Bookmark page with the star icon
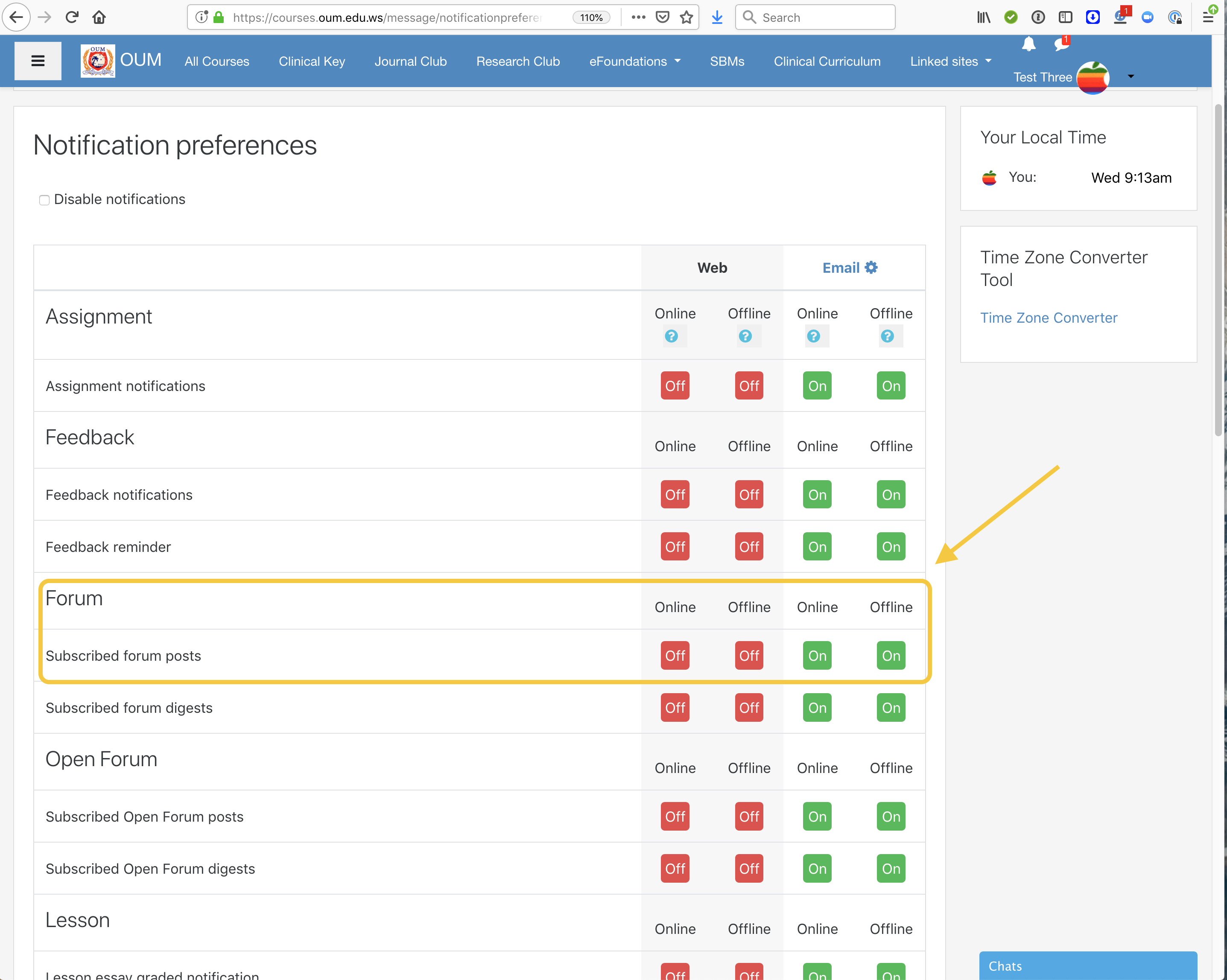 coord(687,17)
